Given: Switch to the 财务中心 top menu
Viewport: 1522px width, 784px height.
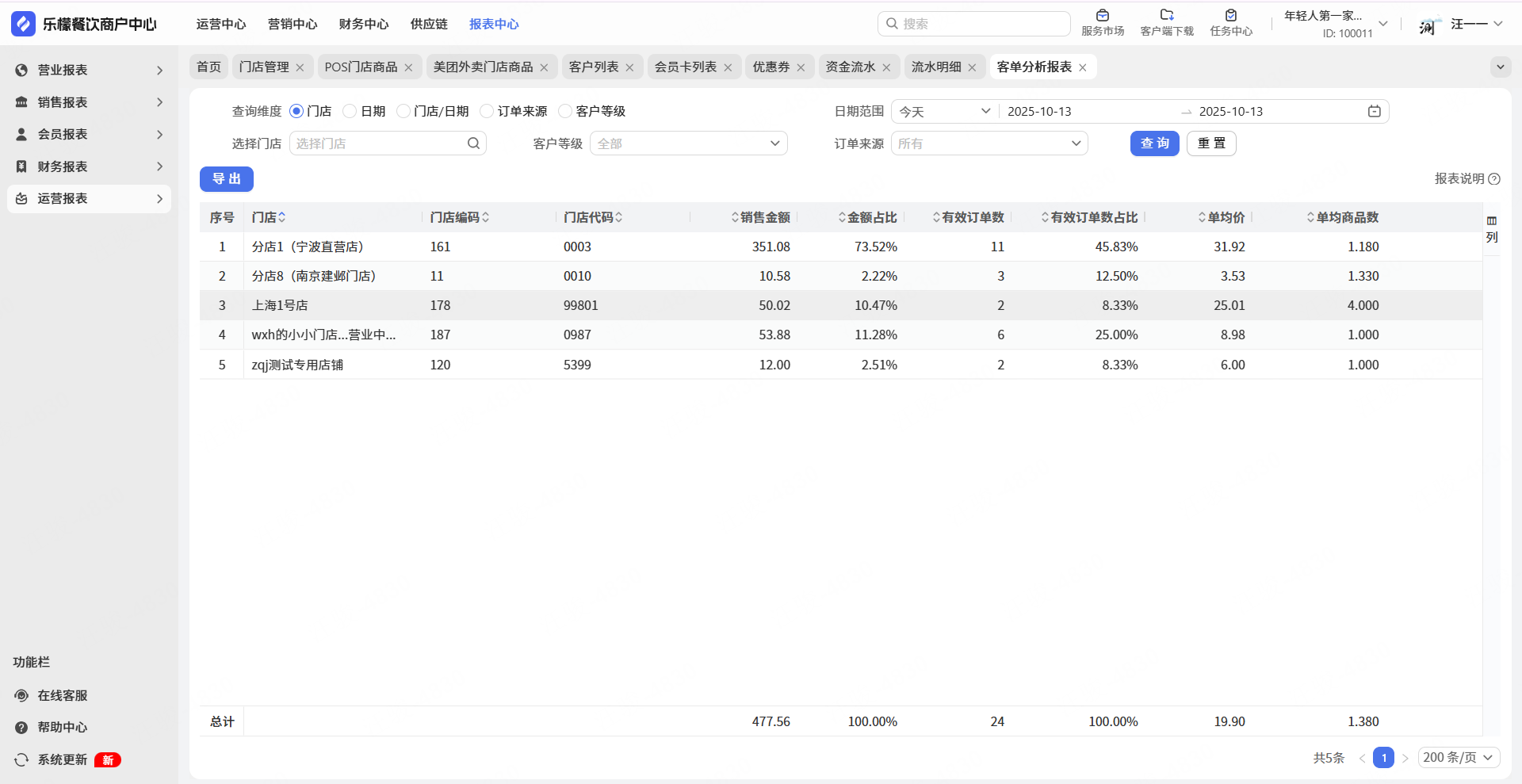Looking at the screenshot, I should [364, 25].
